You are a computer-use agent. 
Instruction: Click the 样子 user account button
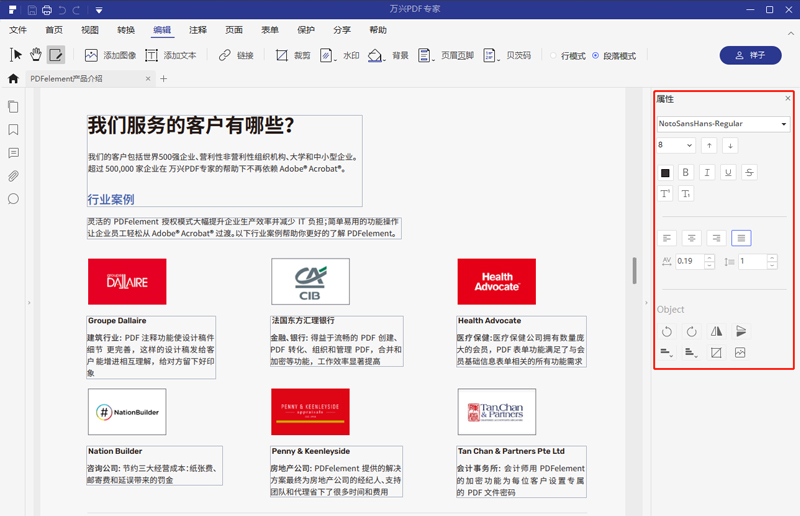point(750,55)
